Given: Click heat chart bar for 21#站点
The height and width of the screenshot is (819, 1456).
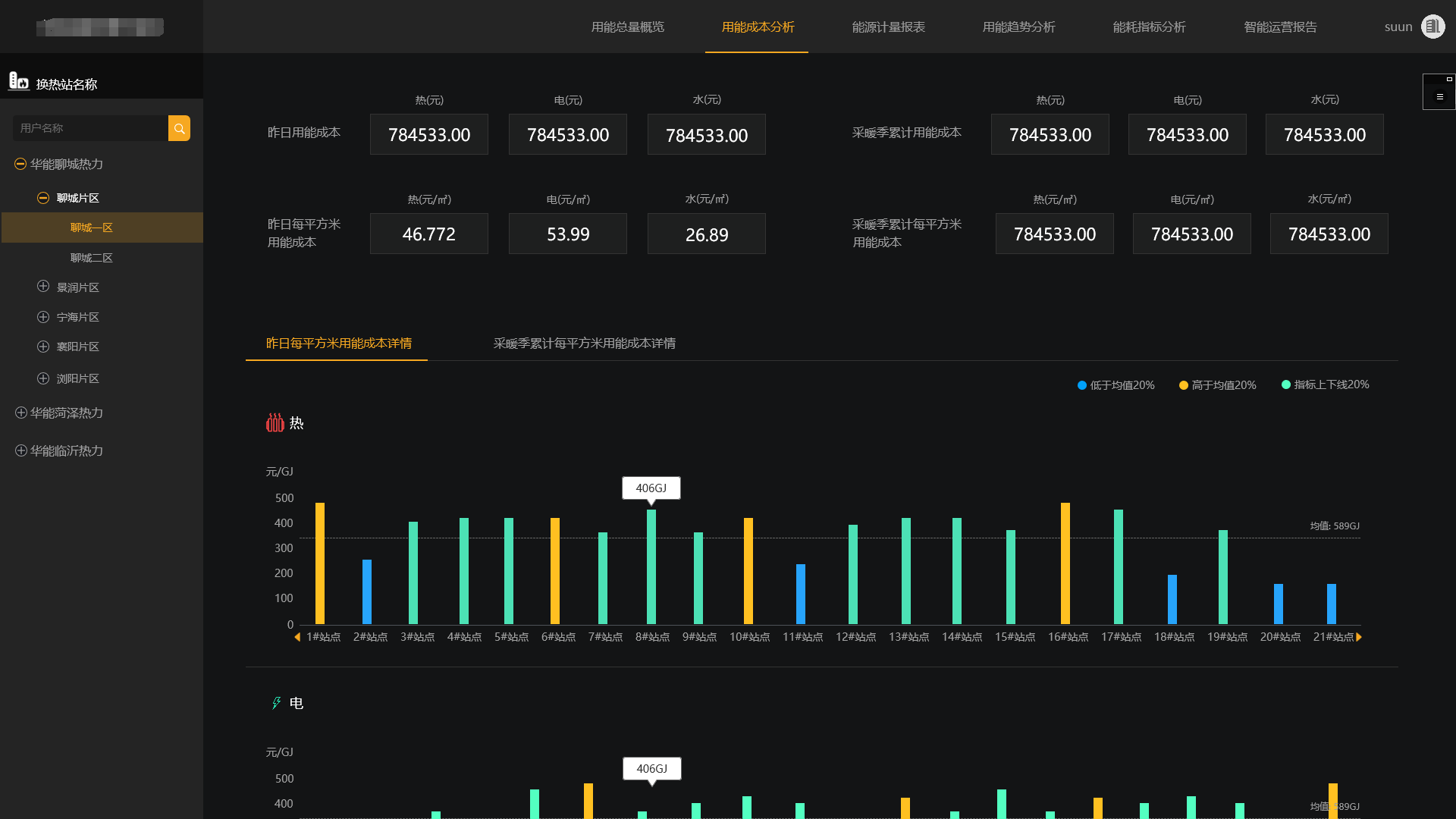Looking at the screenshot, I should pos(1332,604).
